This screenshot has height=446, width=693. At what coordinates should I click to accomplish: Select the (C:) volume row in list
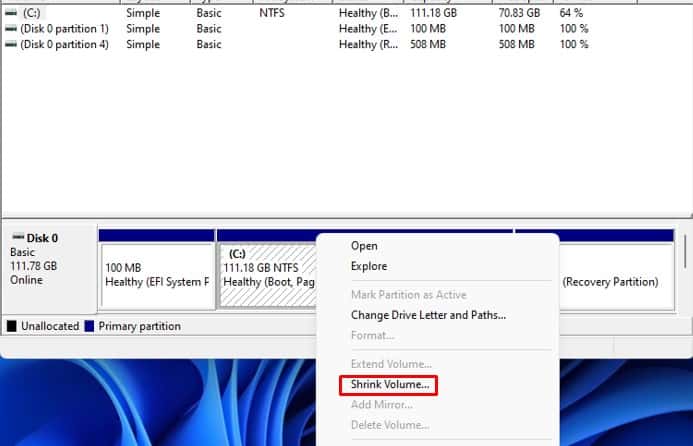[296, 13]
